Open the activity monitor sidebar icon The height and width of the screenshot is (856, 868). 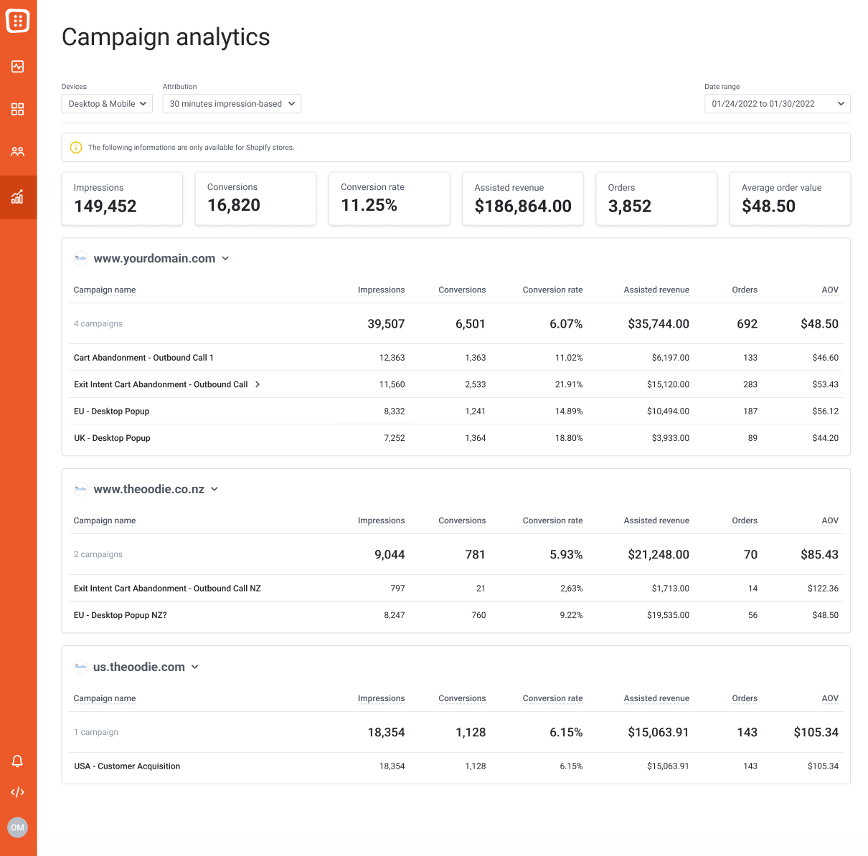point(18,67)
